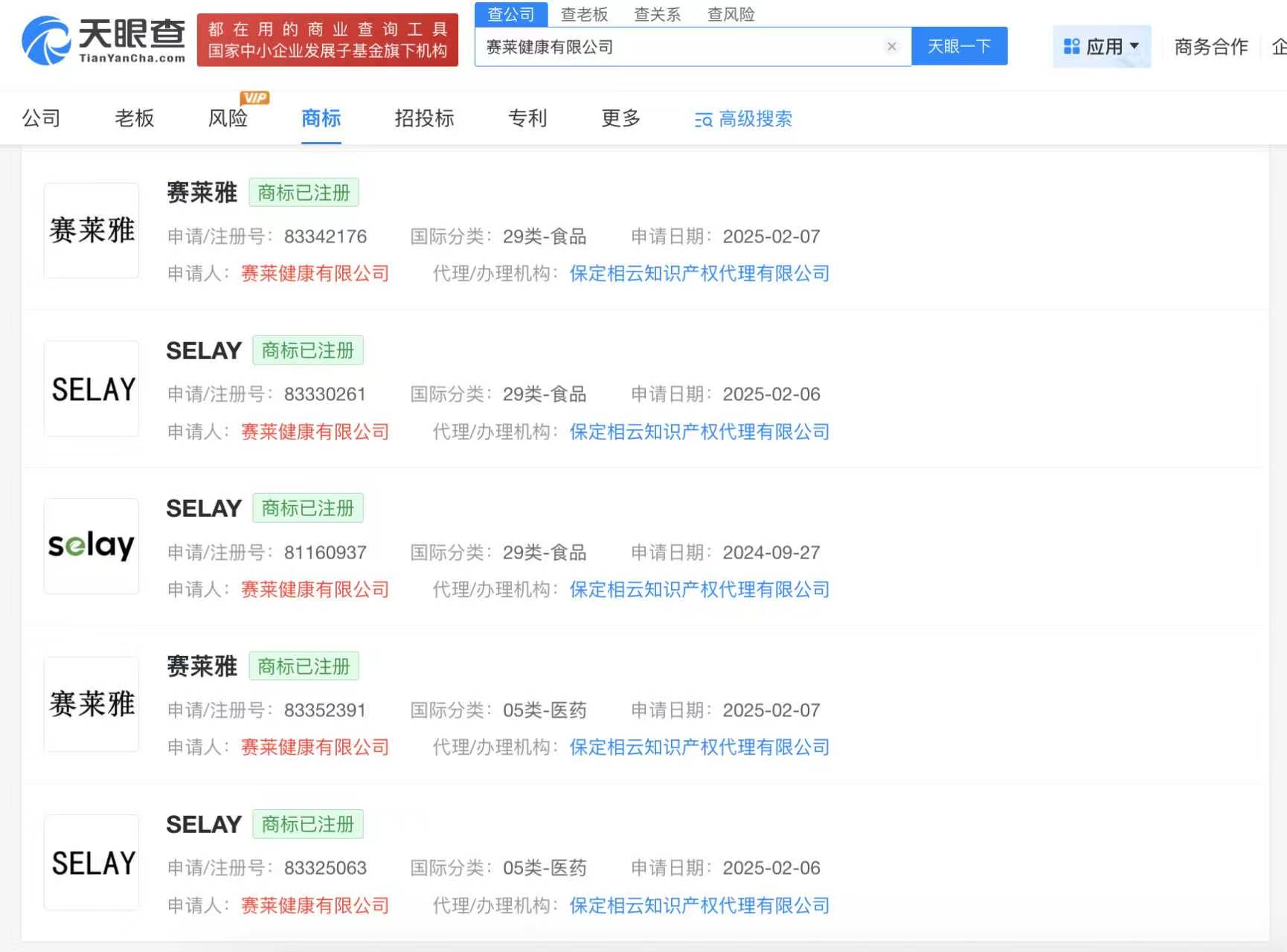
Task: Open the first 赛莱雅 trademark thumbnail
Action: 92,231
